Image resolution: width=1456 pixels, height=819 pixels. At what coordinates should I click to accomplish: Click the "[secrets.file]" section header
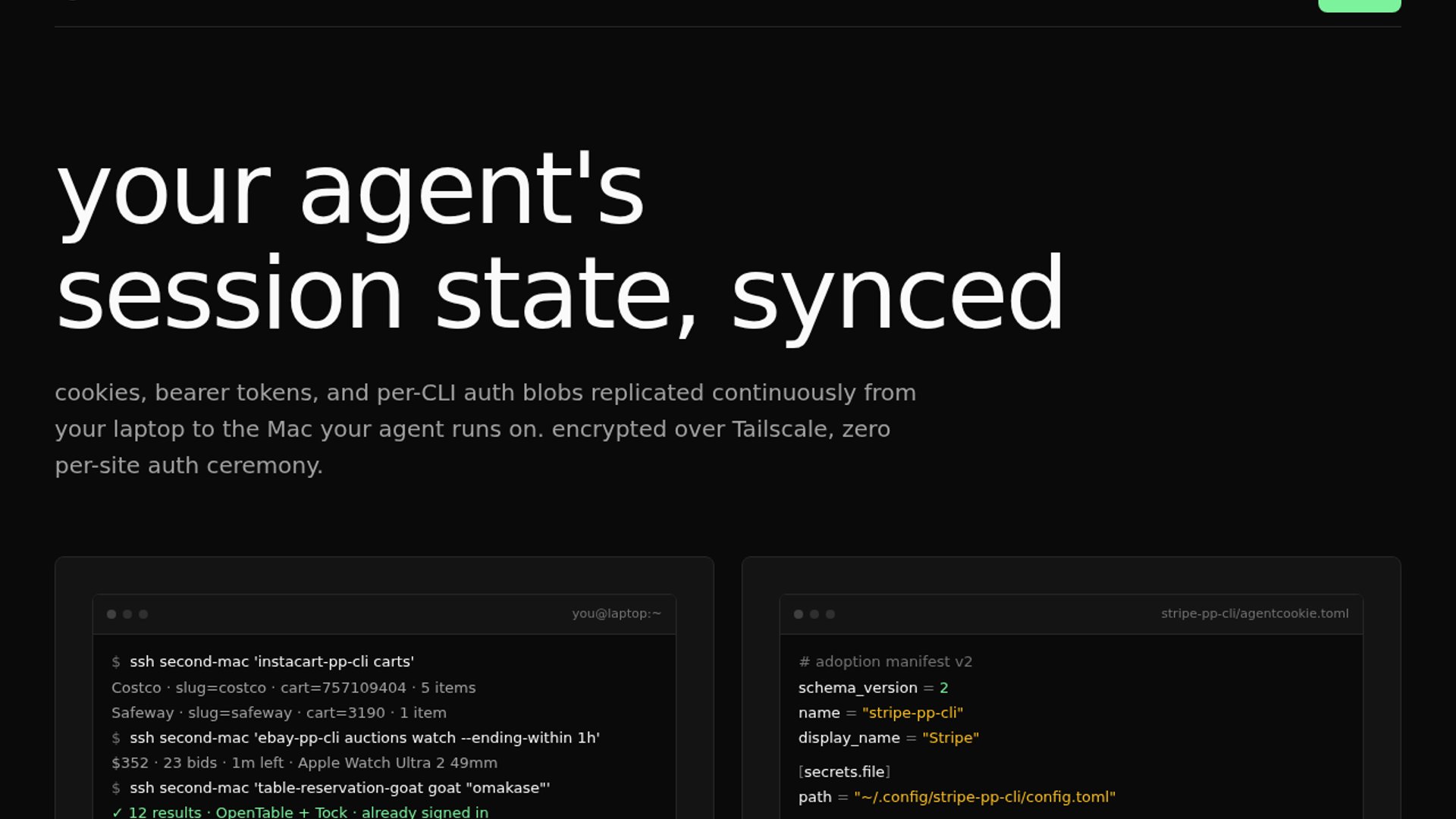tap(844, 772)
